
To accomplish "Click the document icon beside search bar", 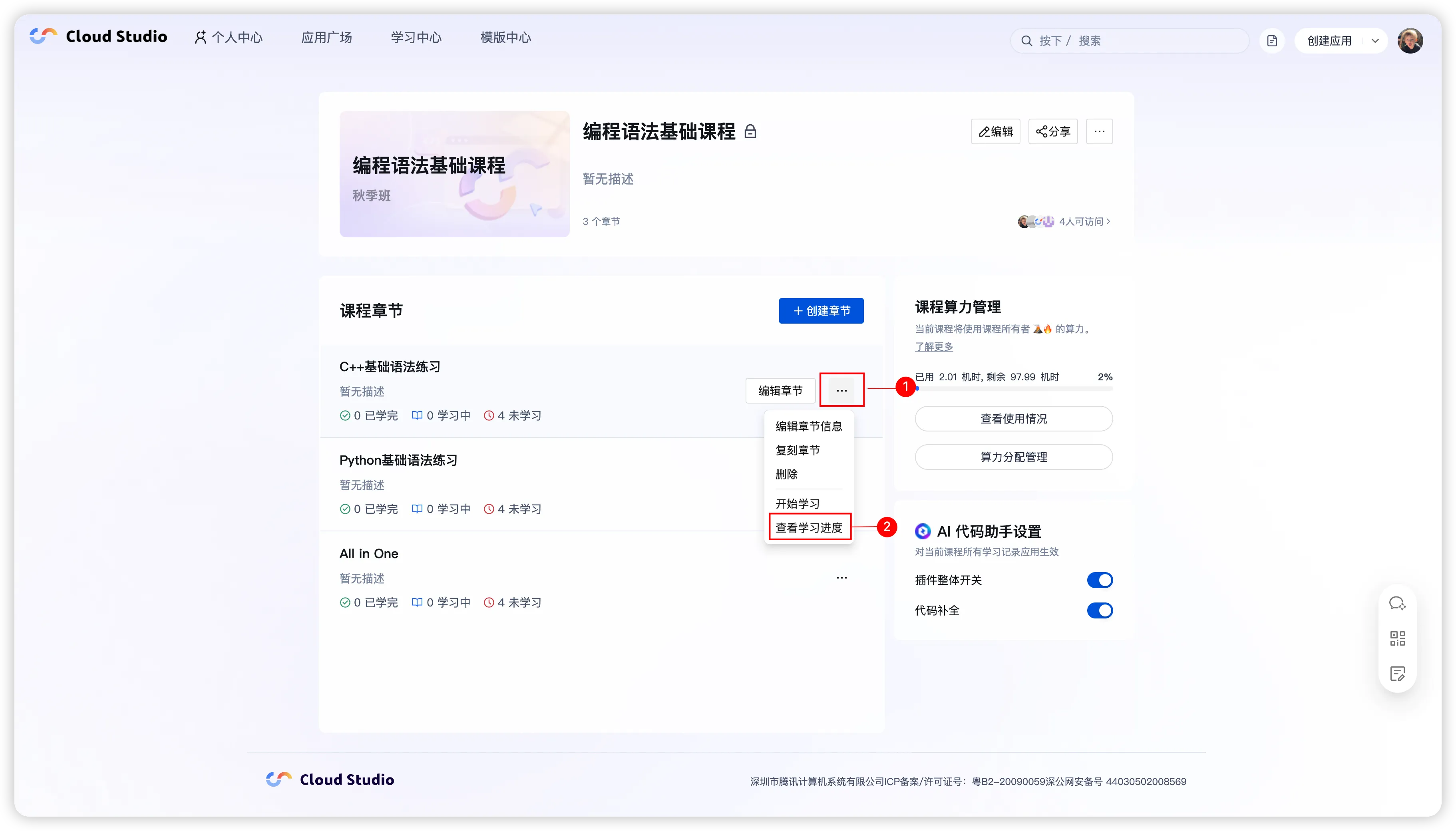I will click(x=1272, y=40).
